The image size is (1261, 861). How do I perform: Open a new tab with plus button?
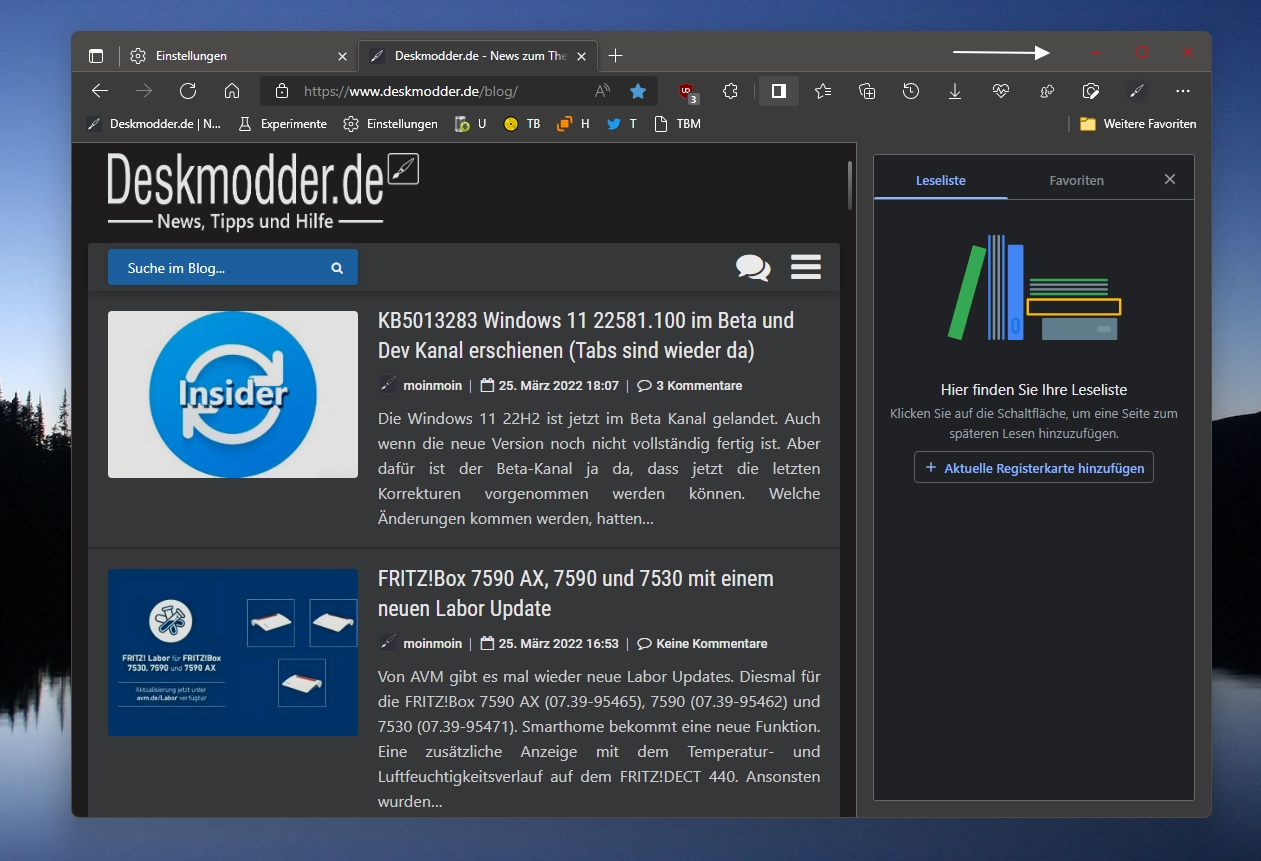(616, 56)
